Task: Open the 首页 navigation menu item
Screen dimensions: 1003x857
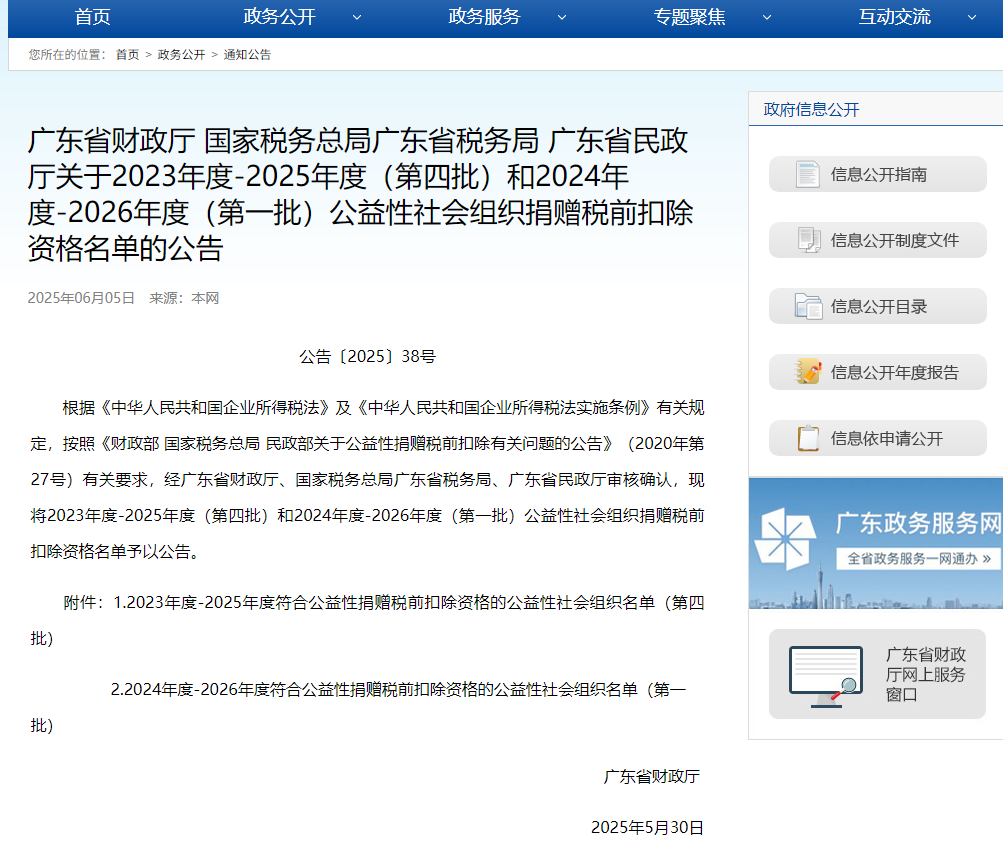Action: [x=92, y=17]
